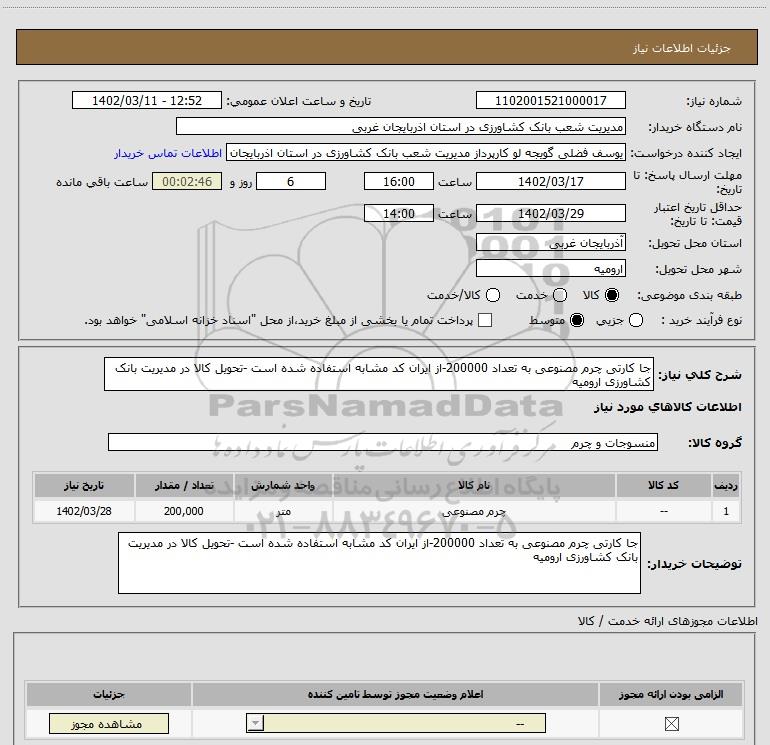Click the announcement date field 1402/03/11 - 12:52
Viewport: 770px width, 745px height.
point(147,100)
